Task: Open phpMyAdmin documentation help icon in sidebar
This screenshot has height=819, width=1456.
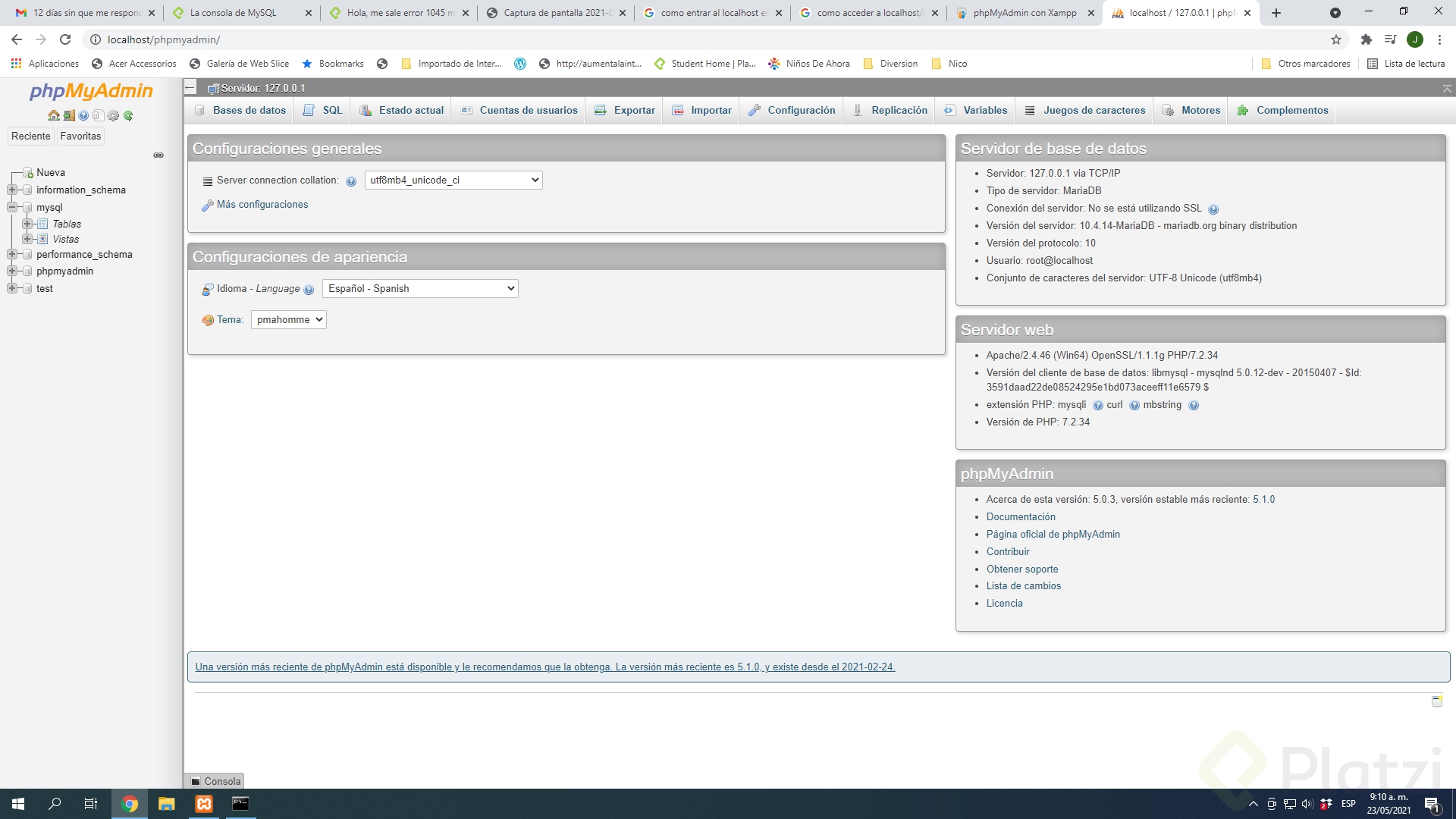Action: click(83, 116)
